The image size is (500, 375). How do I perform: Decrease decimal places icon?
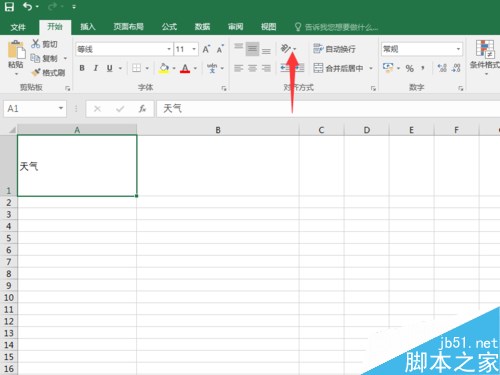coord(456,68)
